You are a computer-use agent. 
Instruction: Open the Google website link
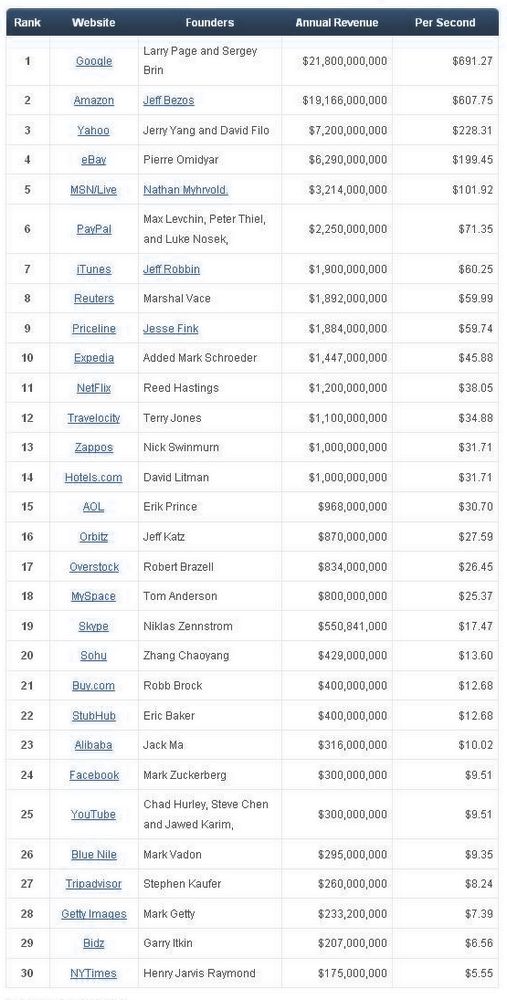pos(94,61)
